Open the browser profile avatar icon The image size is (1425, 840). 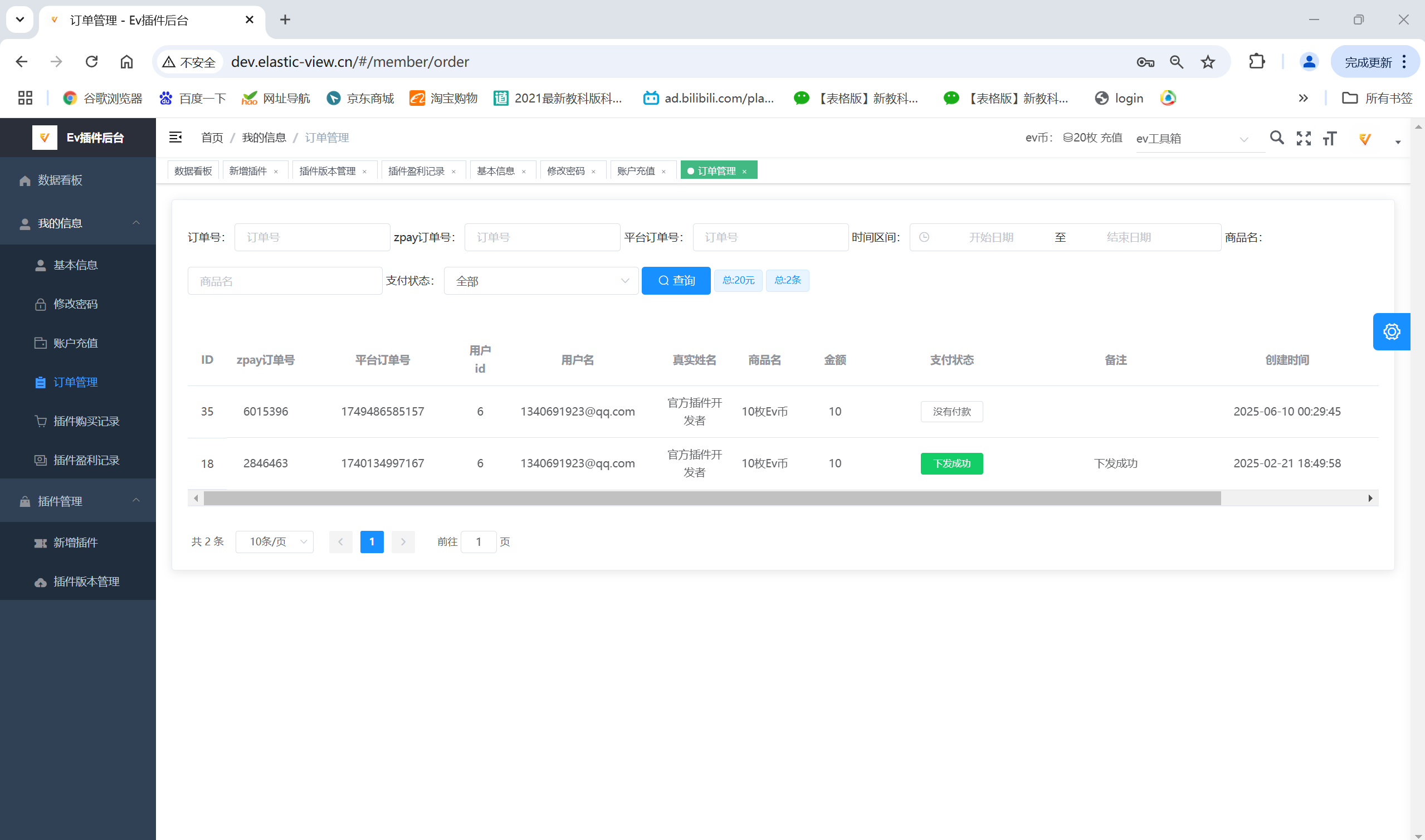pyautogui.click(x=1309, y=62)
